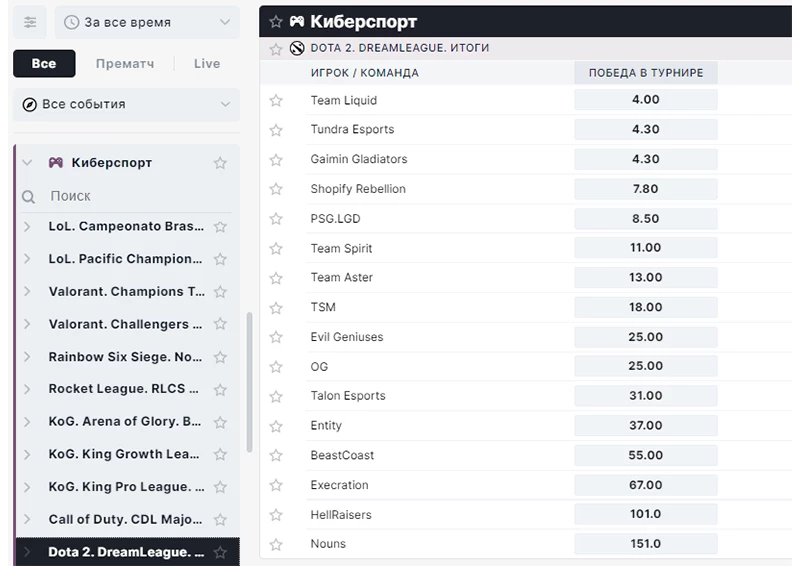Image resolution: width=800 pixels, height=566 pixels.
Task: Star the Entity row
Action: click(276, 426)
